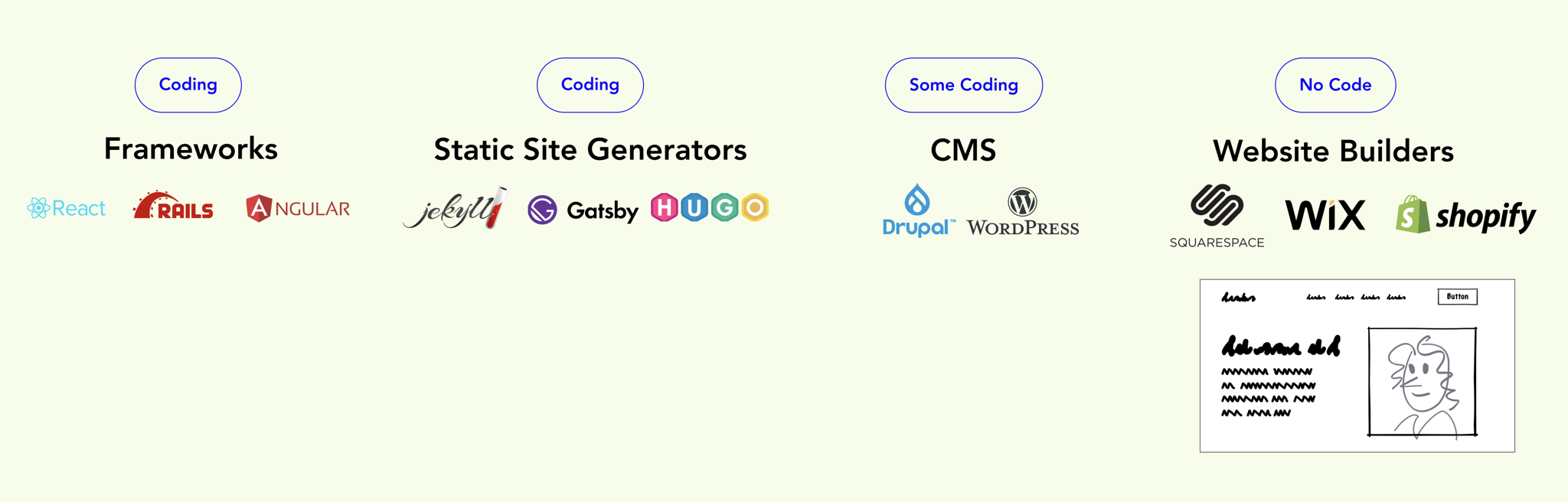Click the Squarespace logo
Screen dimensions: 1568x502
pos(1217,217)
